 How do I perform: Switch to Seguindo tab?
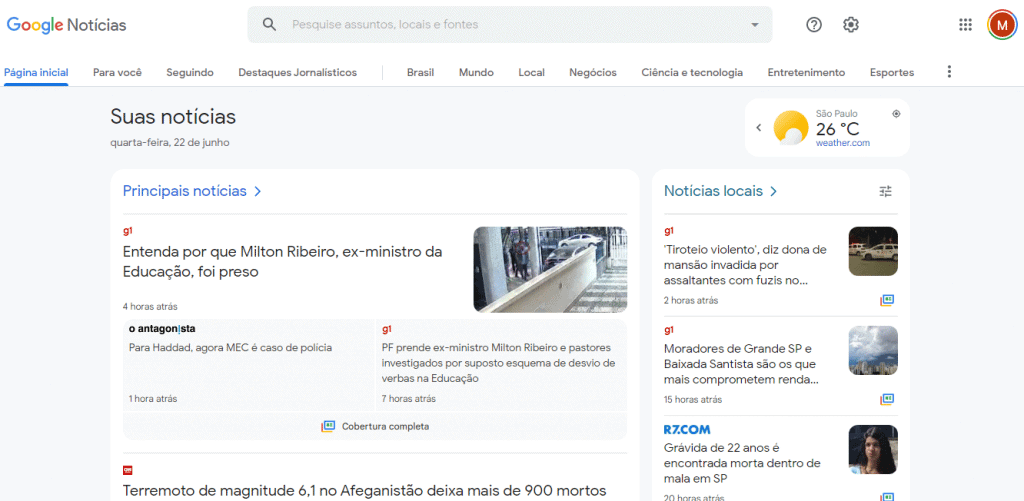pos(190,73)
